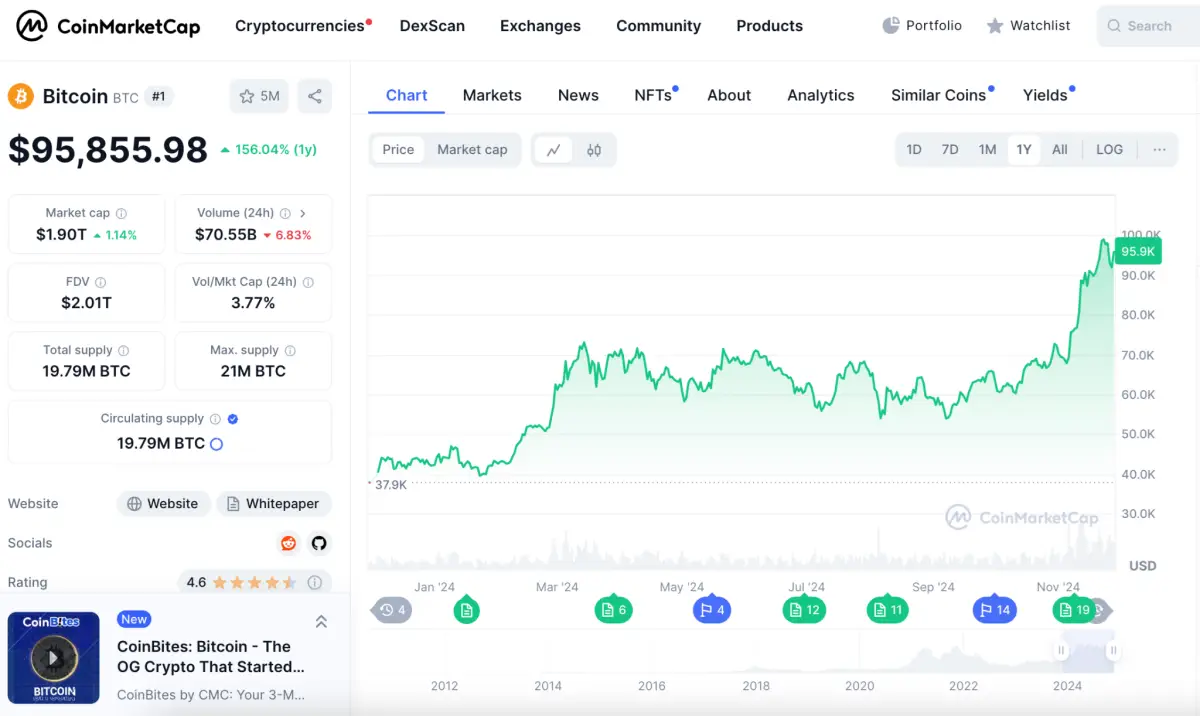Click the Rating info icon
1200x716 pixels.
315,582
